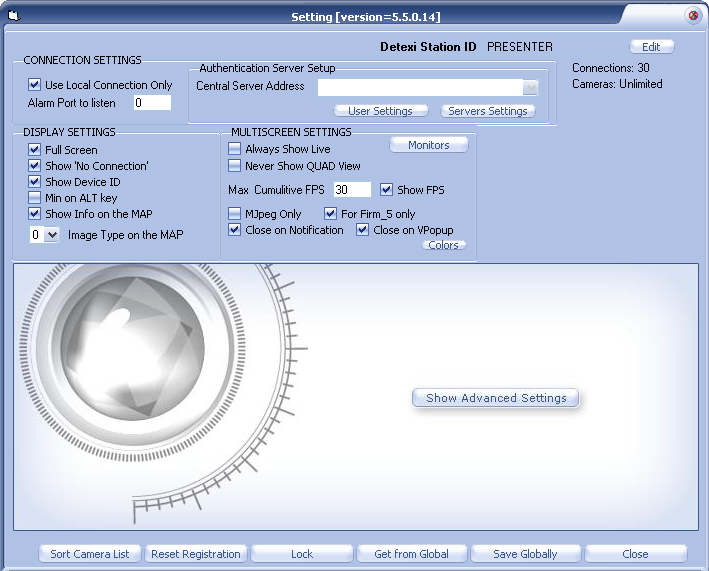Image resolution: width=709 pixels, height=571 pixels.
Task: Open Servers Settings
Action: point(488,111)
